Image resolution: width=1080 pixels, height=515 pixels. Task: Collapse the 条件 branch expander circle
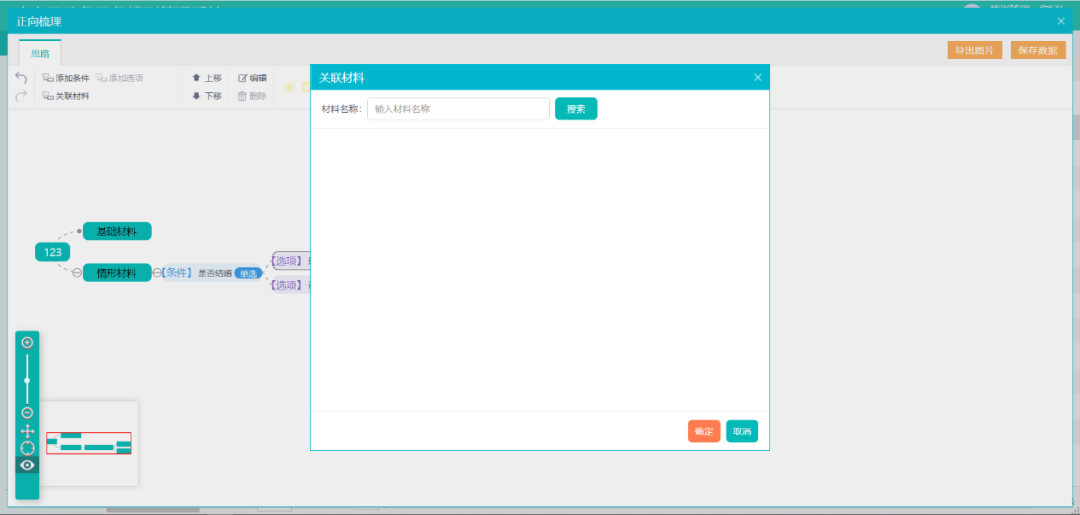pos(157,273)
